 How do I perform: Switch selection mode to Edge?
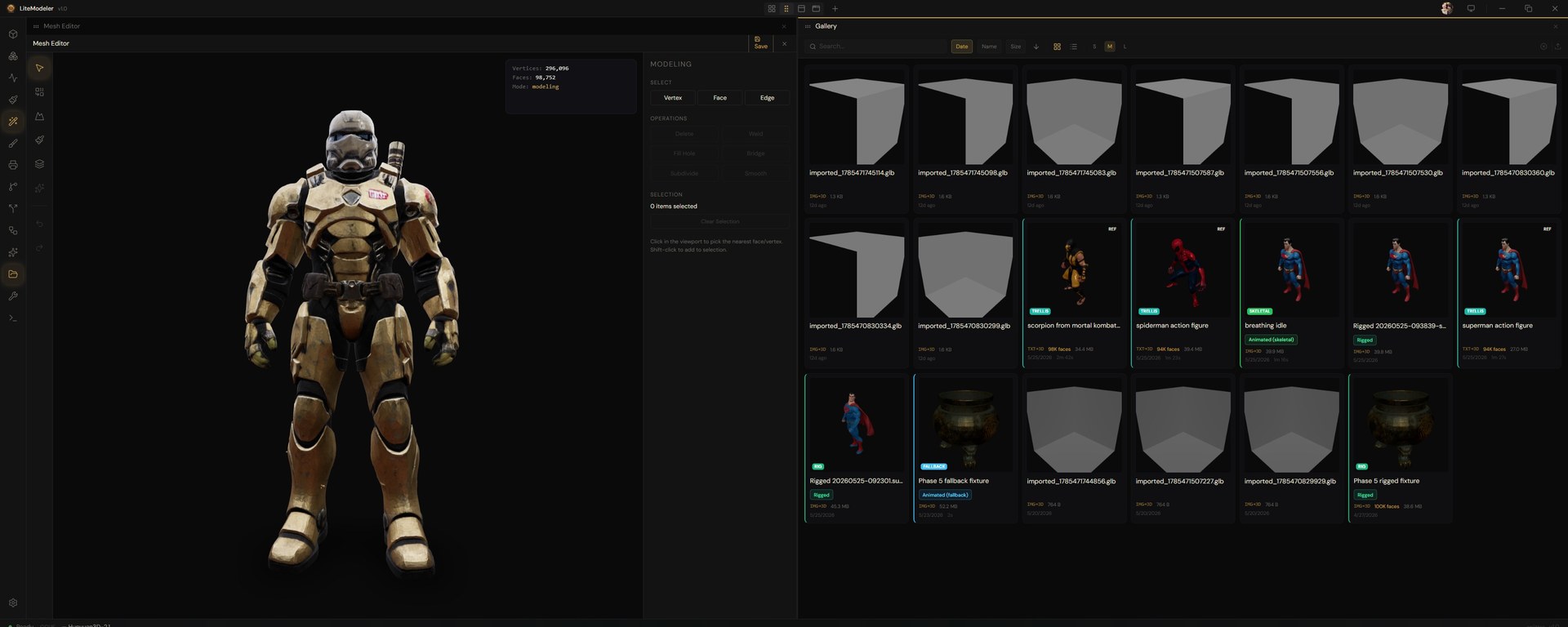click(767, 98)
